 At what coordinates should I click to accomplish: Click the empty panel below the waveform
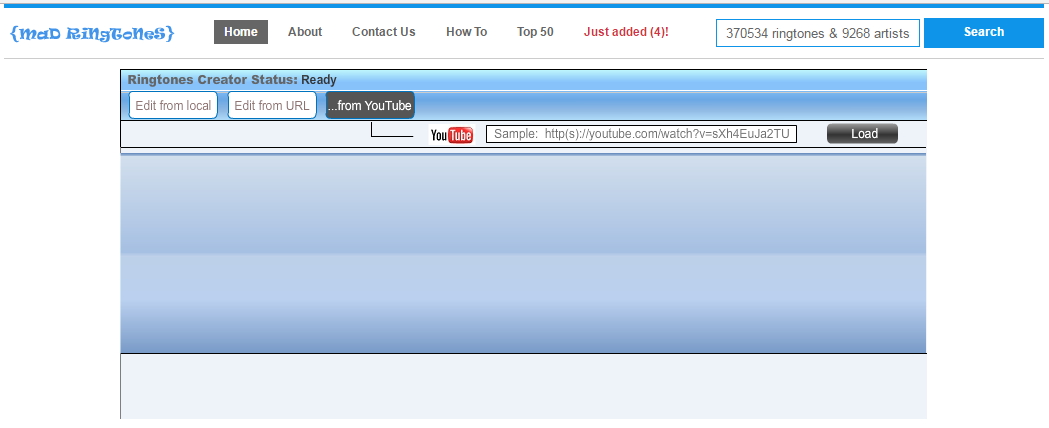[523, 386]
